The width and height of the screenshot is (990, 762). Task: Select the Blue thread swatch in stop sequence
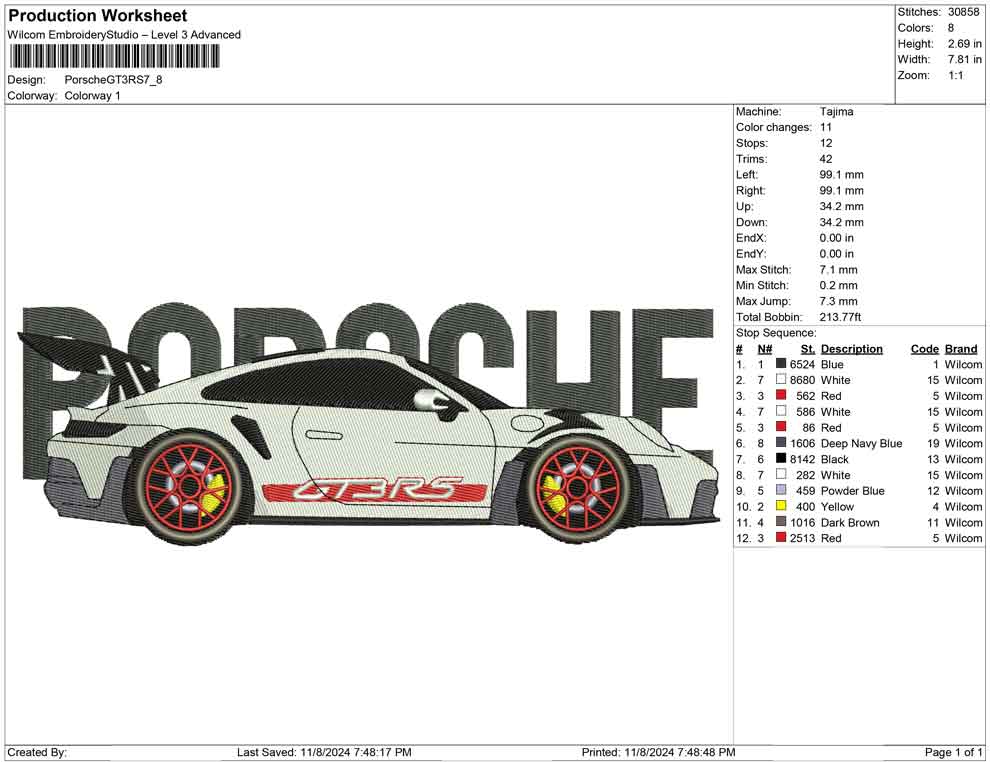pyautogui.click(x=780, y=364)
